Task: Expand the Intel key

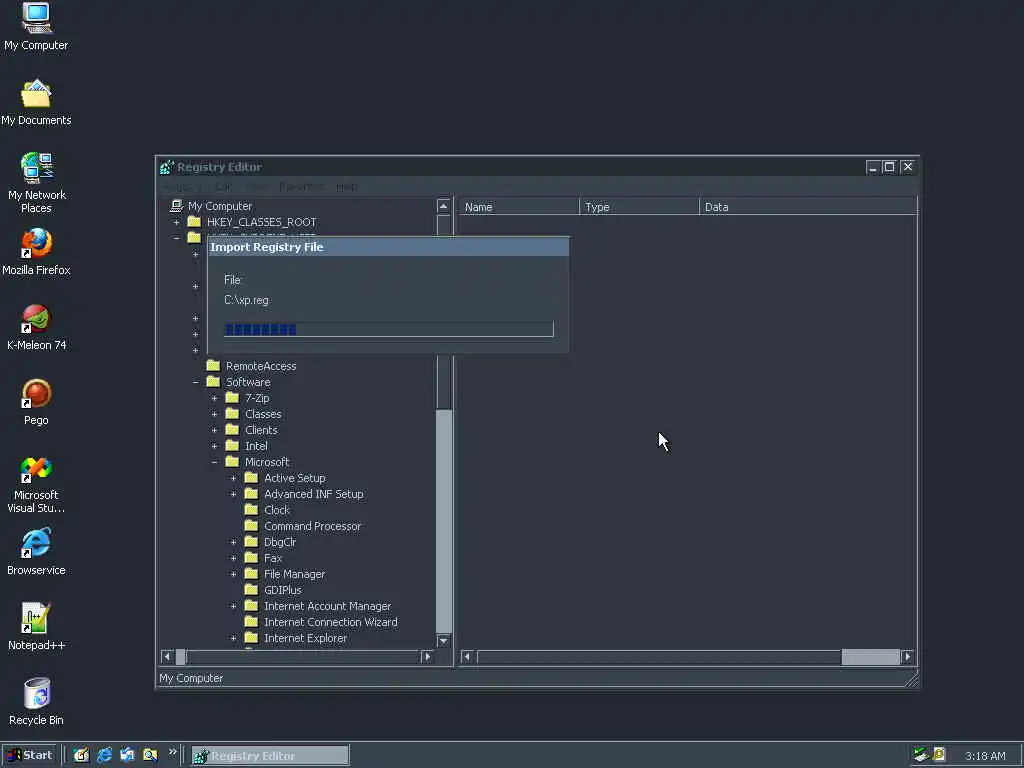Action: (x=214, y=447)
